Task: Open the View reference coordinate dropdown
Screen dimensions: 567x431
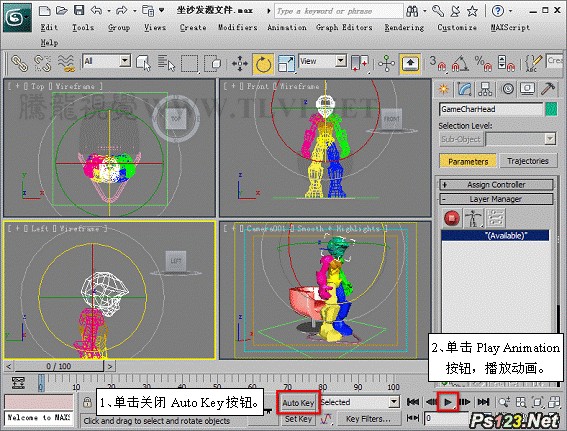Action: click(341, 61)
